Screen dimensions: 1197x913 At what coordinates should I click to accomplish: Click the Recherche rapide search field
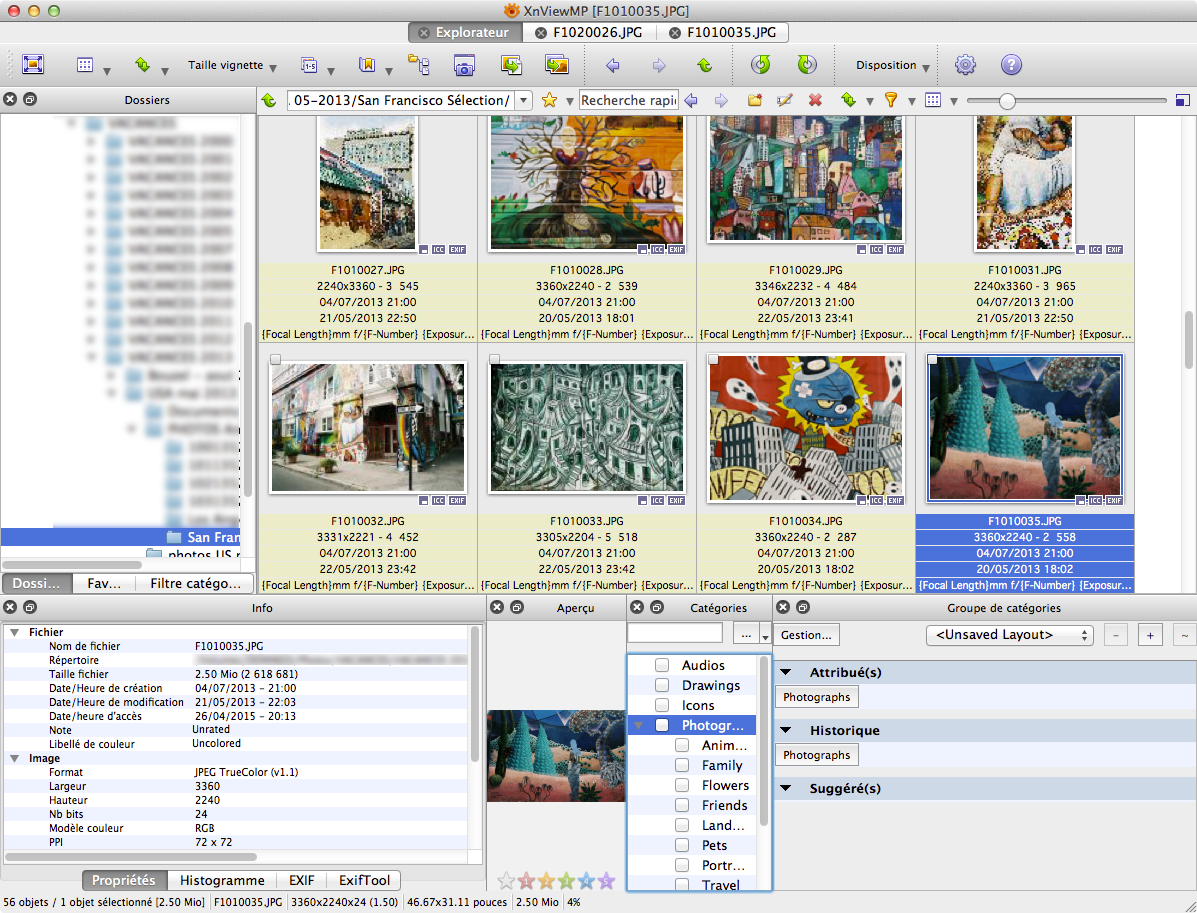click(x=628, y=100)
